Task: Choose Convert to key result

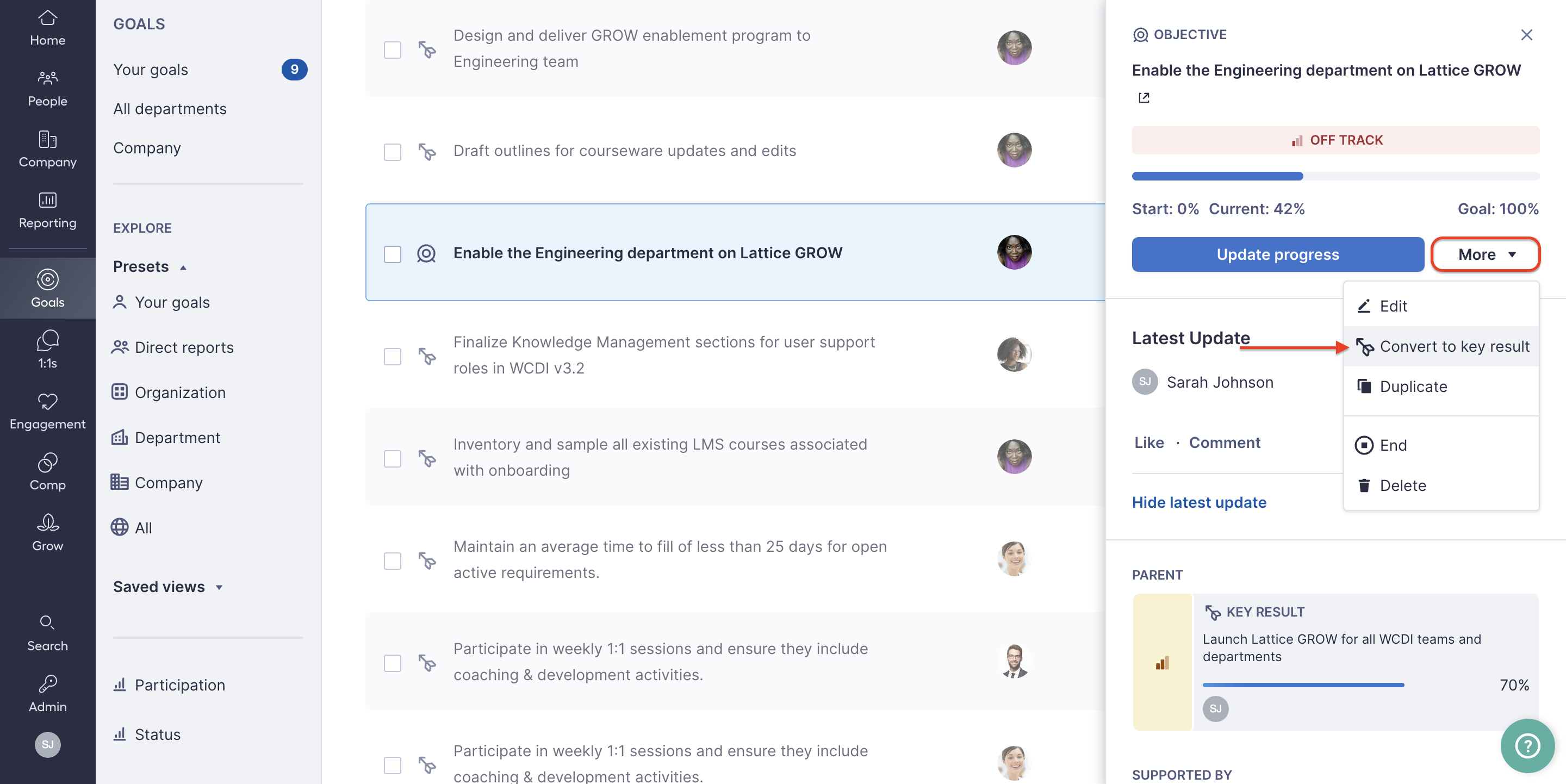Action: pos(1441,346)
